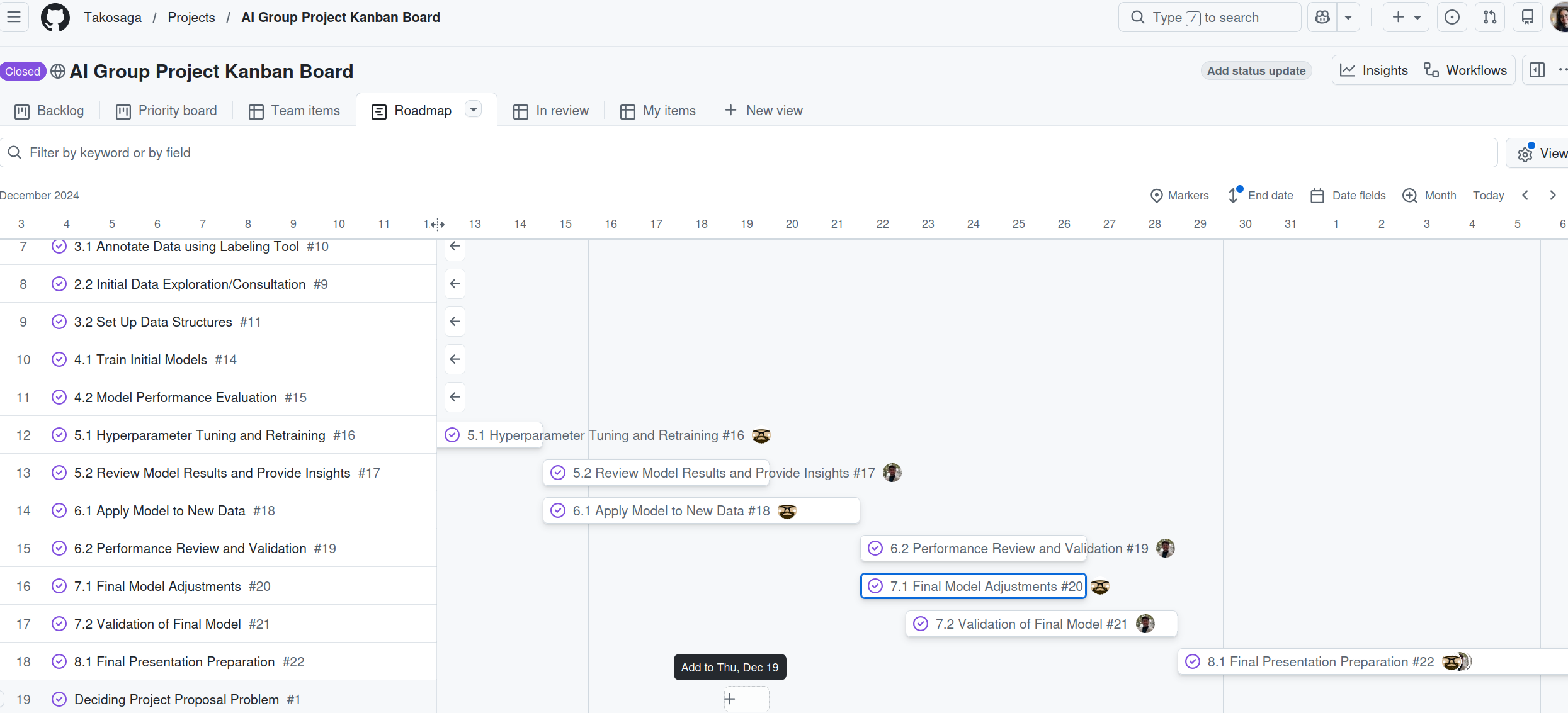This screenshot has width=1568, height=713.
Task: Open Date fields menu
Action: click(1348, 196)
